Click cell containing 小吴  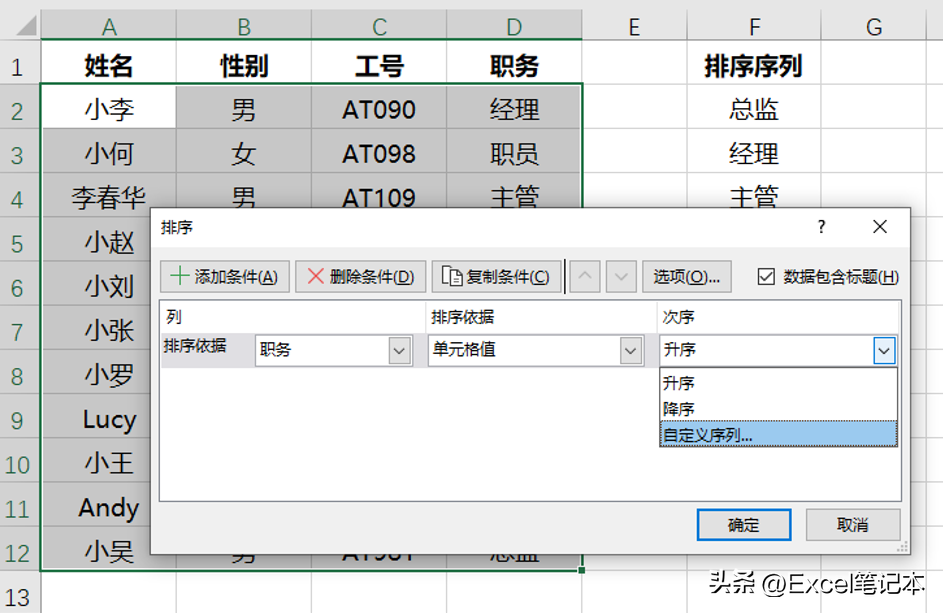96,550
